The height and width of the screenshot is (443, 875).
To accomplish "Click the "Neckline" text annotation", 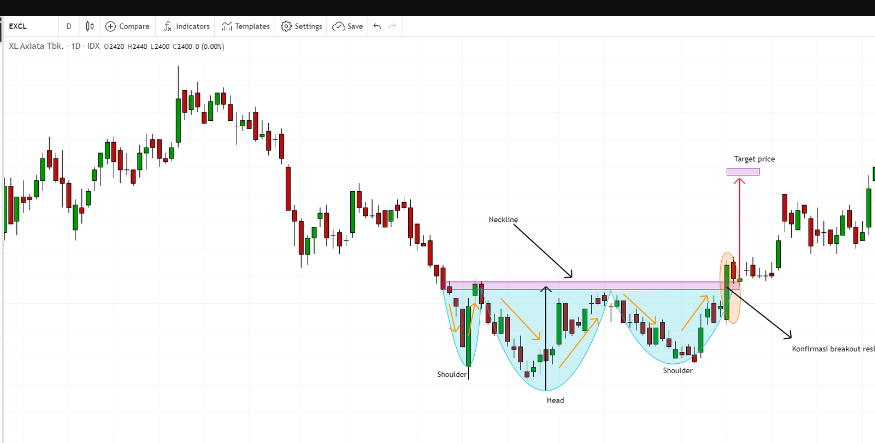I will pos(503,219).
